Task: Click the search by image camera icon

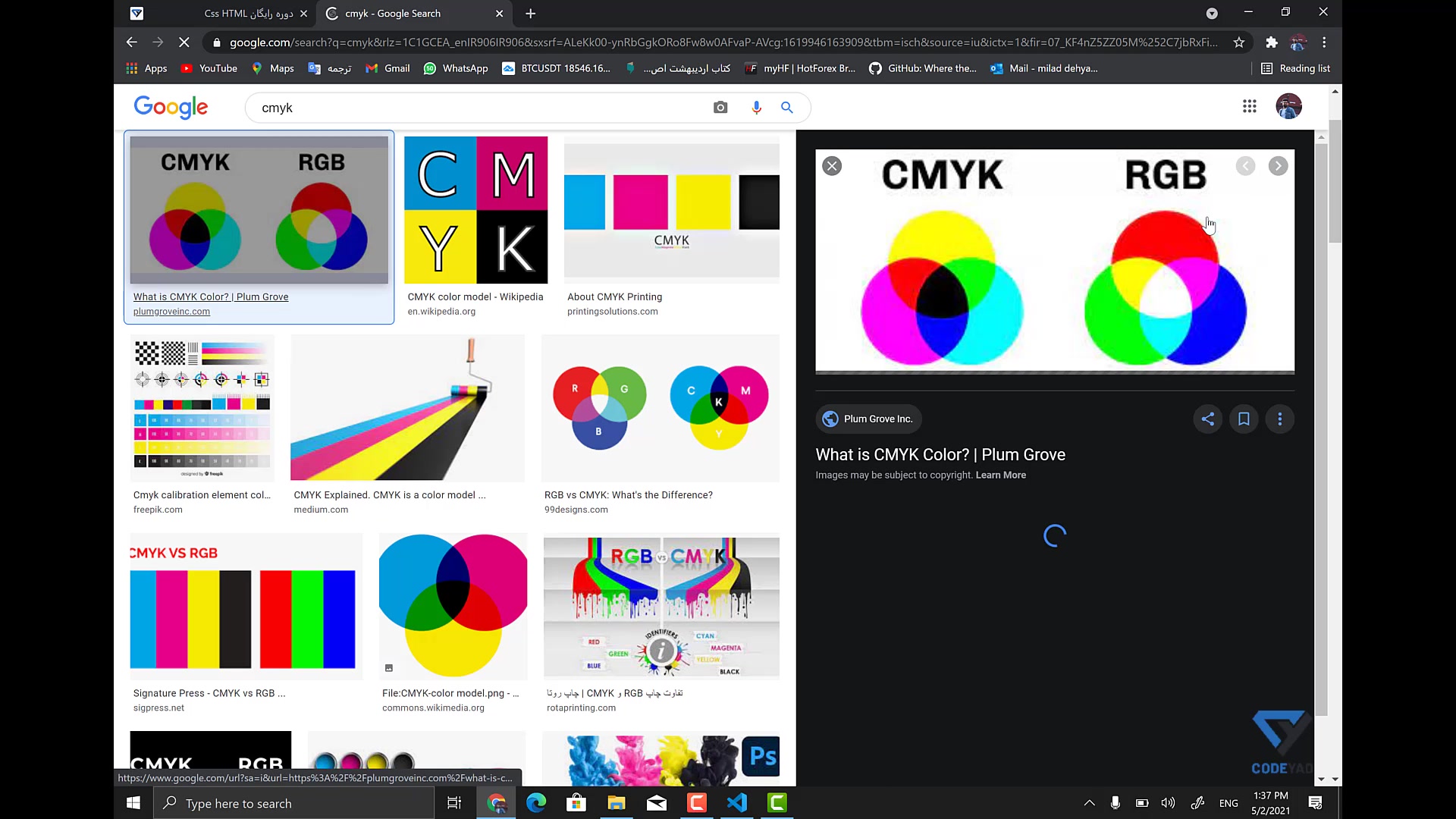Action: click(720, 108)
